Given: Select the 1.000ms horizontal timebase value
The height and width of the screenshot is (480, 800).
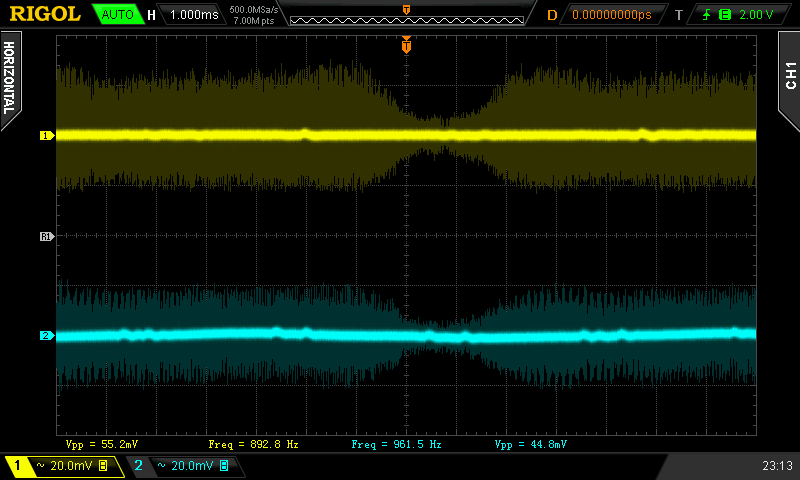Looking at the screenshot, I should click(194, 15).
